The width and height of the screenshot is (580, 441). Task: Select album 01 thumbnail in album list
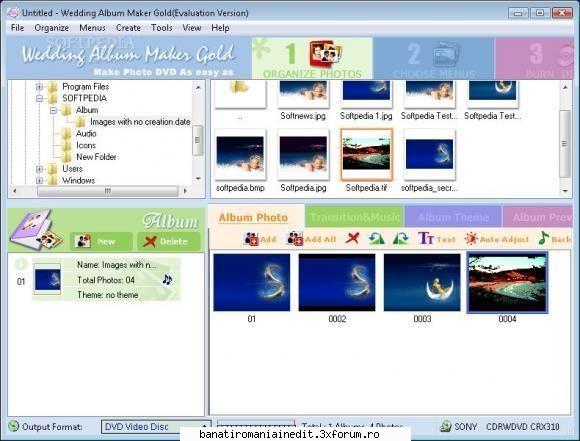(x=48, y=279)
